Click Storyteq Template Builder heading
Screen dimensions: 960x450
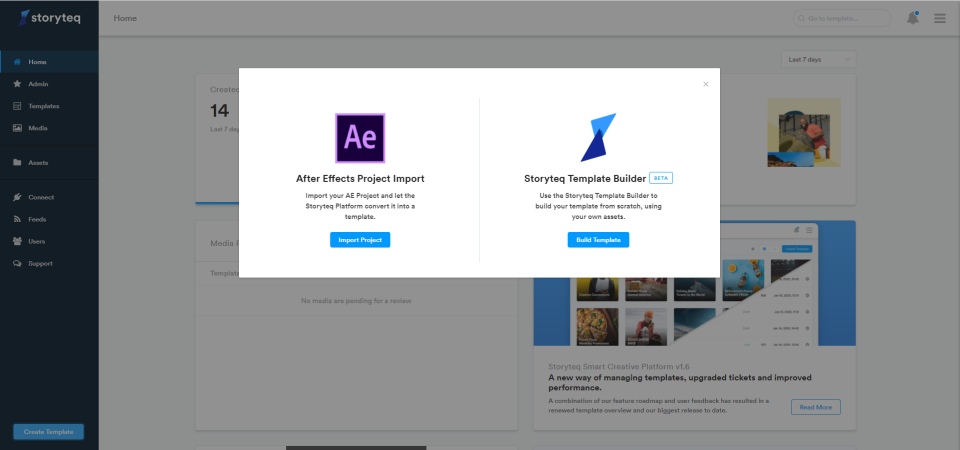585,179
